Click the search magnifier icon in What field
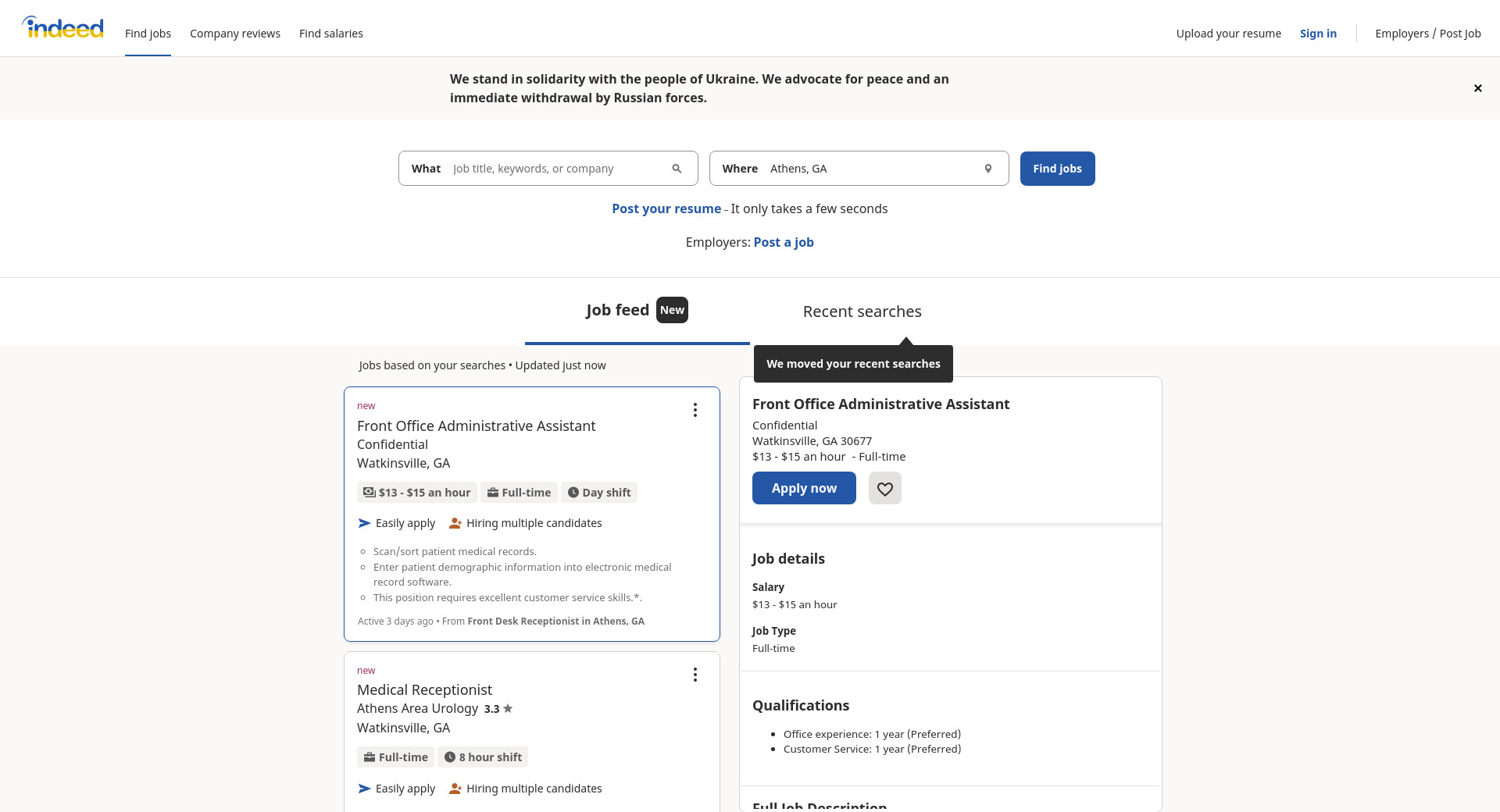 click(677, 169)
